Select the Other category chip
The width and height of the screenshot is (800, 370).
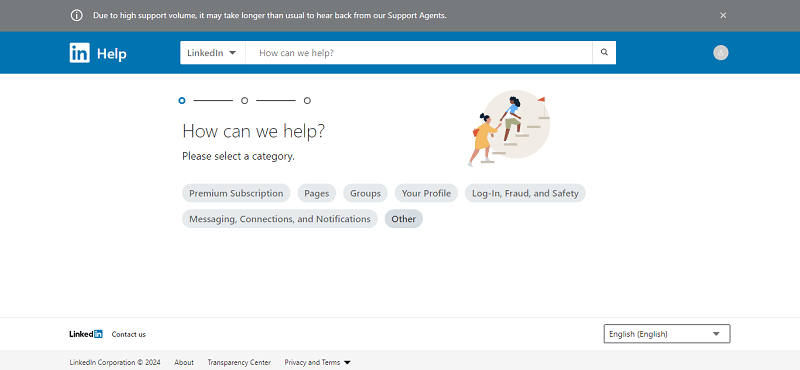(x=404, y=219)
